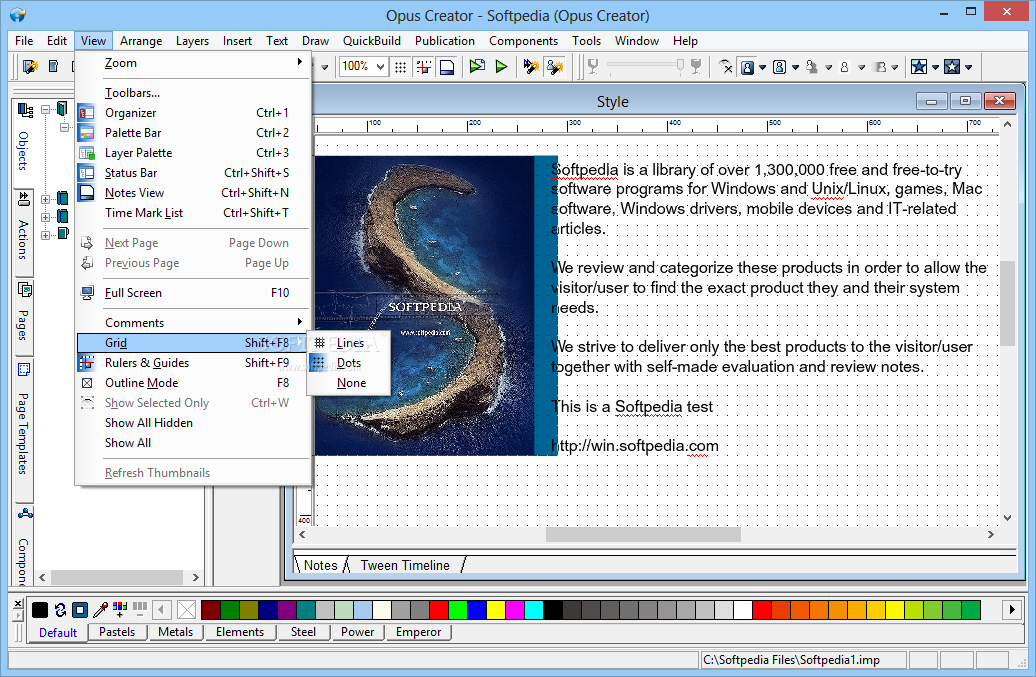Choose Organizer in the View menu
The image size is (1036, 677).
[193, 113]
